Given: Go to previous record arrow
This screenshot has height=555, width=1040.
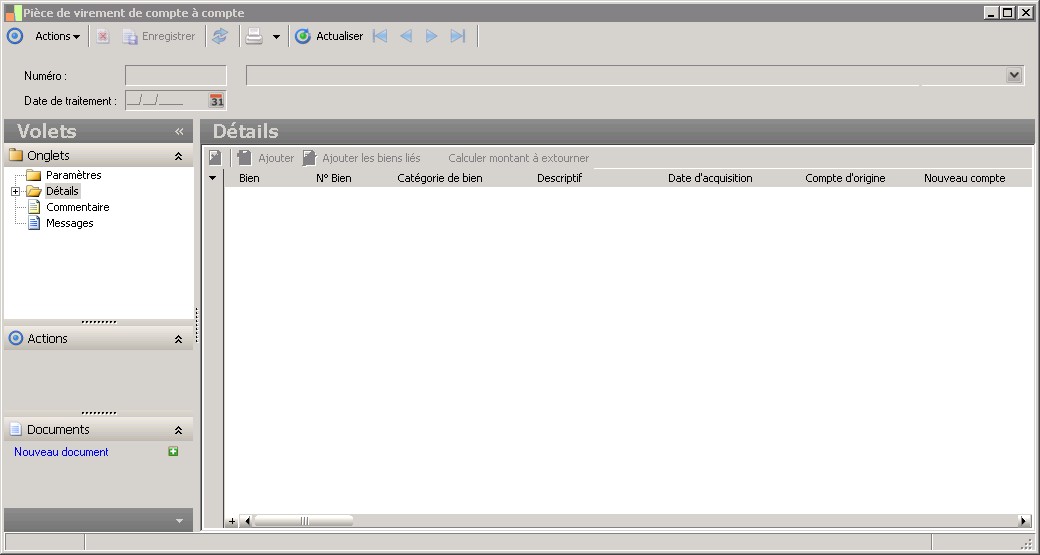Looking at the screenshot, I should click(406, 36).
